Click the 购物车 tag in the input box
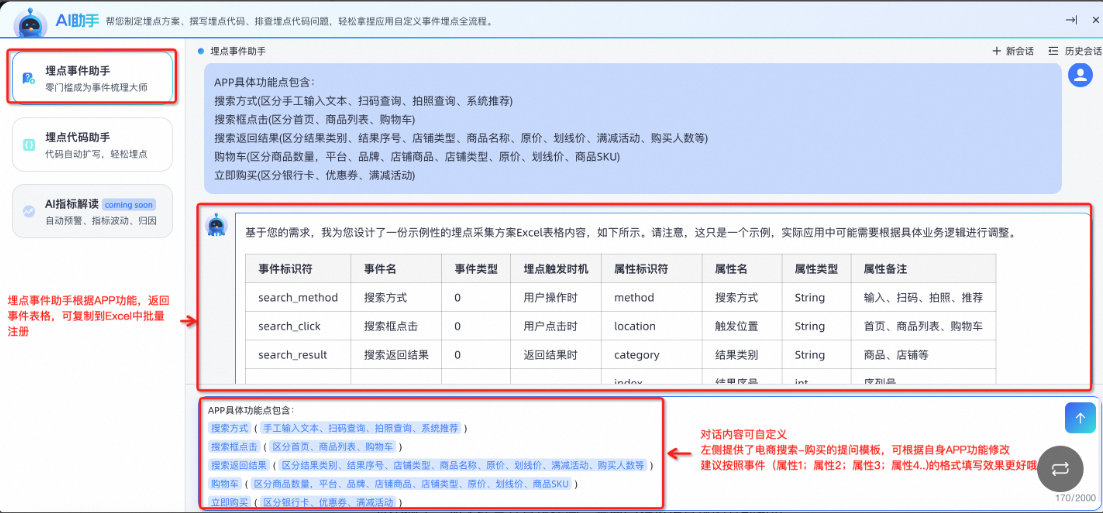 (224, 484)
